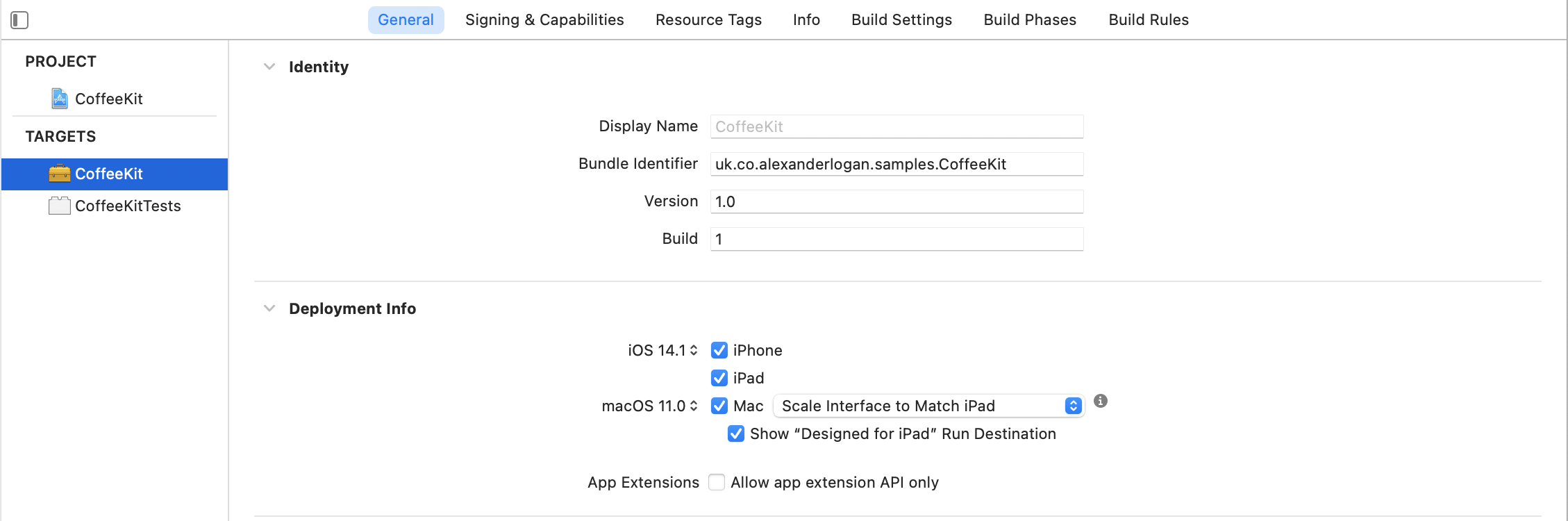The height and width of the screenshot is (521, 1568).
Task: Enable Allow app extension API only
Action: [x=717, y=482]
